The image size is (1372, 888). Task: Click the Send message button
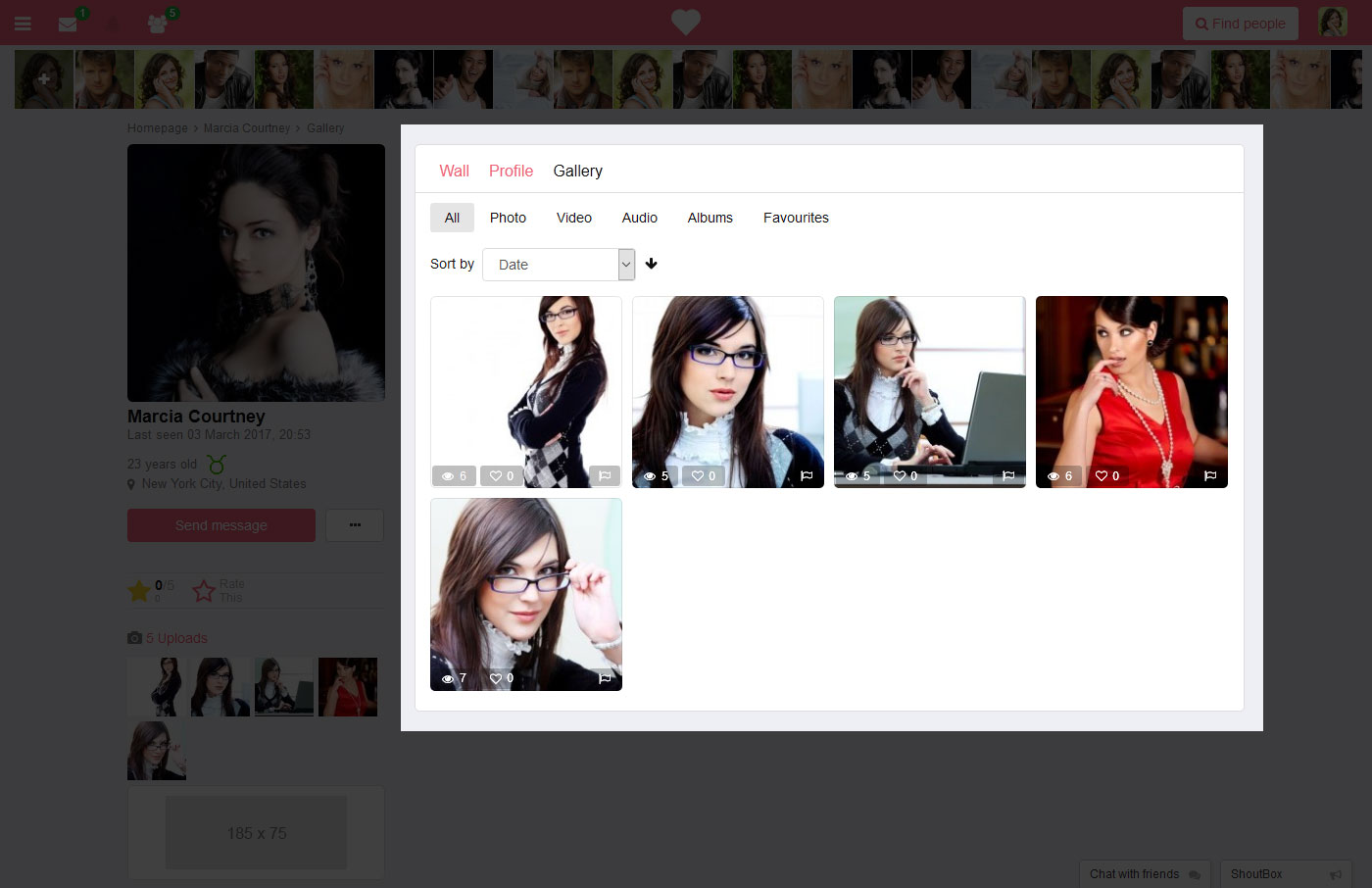coord(221,525)
